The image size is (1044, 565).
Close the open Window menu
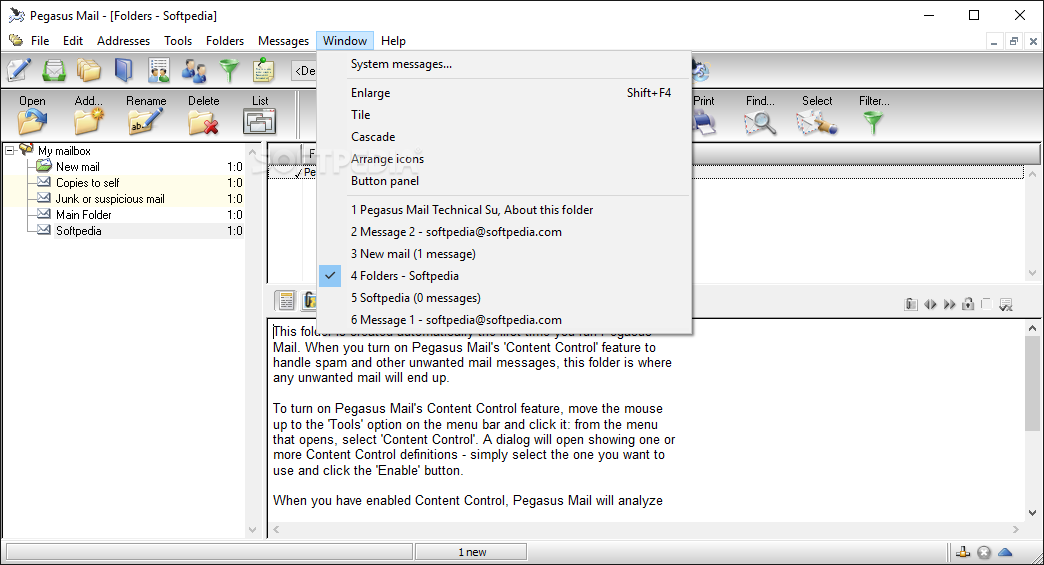coord(345,41)
